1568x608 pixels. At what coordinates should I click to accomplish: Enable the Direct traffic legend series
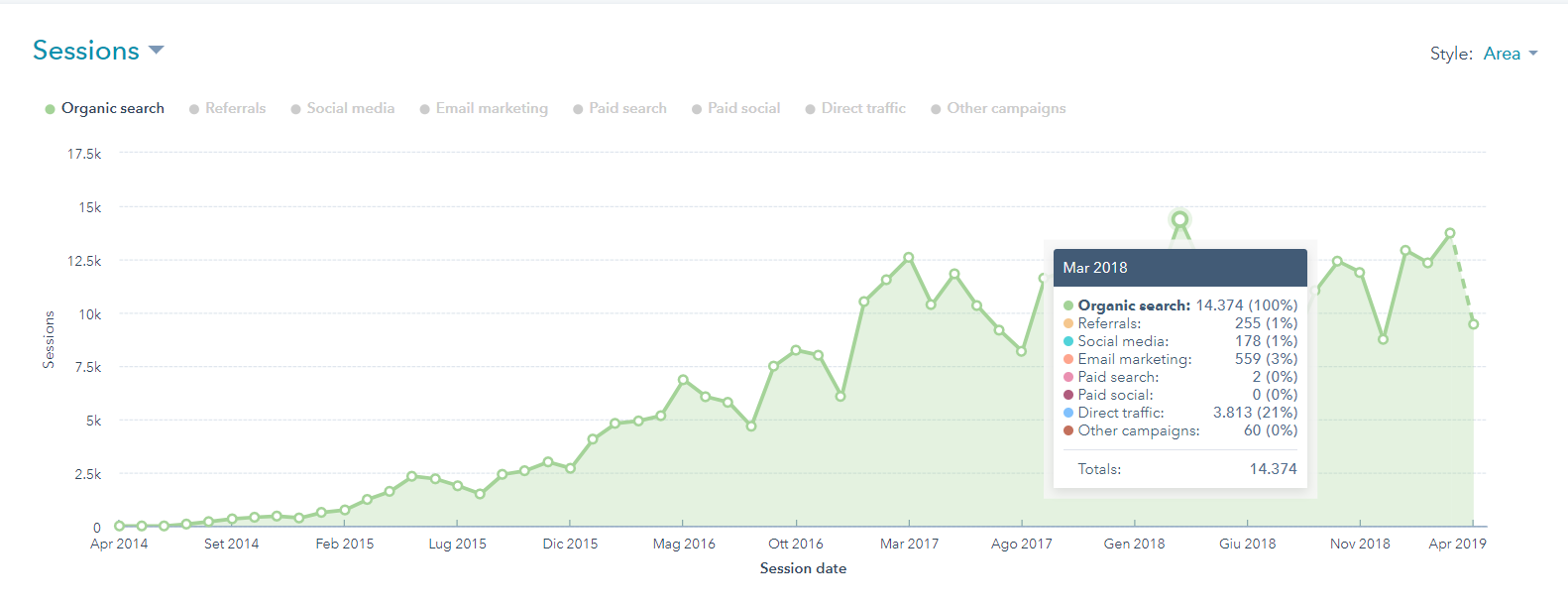855,108
